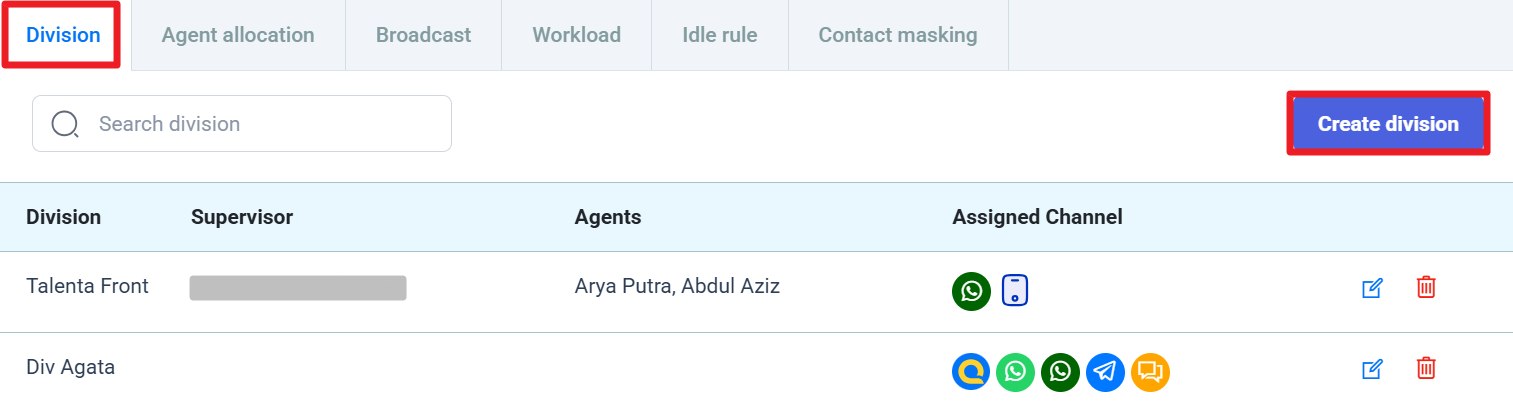The height and width of the screenshot is (404, 1513).
Task: Open the Broadcast tab
Action: click(x=423, y=35)
